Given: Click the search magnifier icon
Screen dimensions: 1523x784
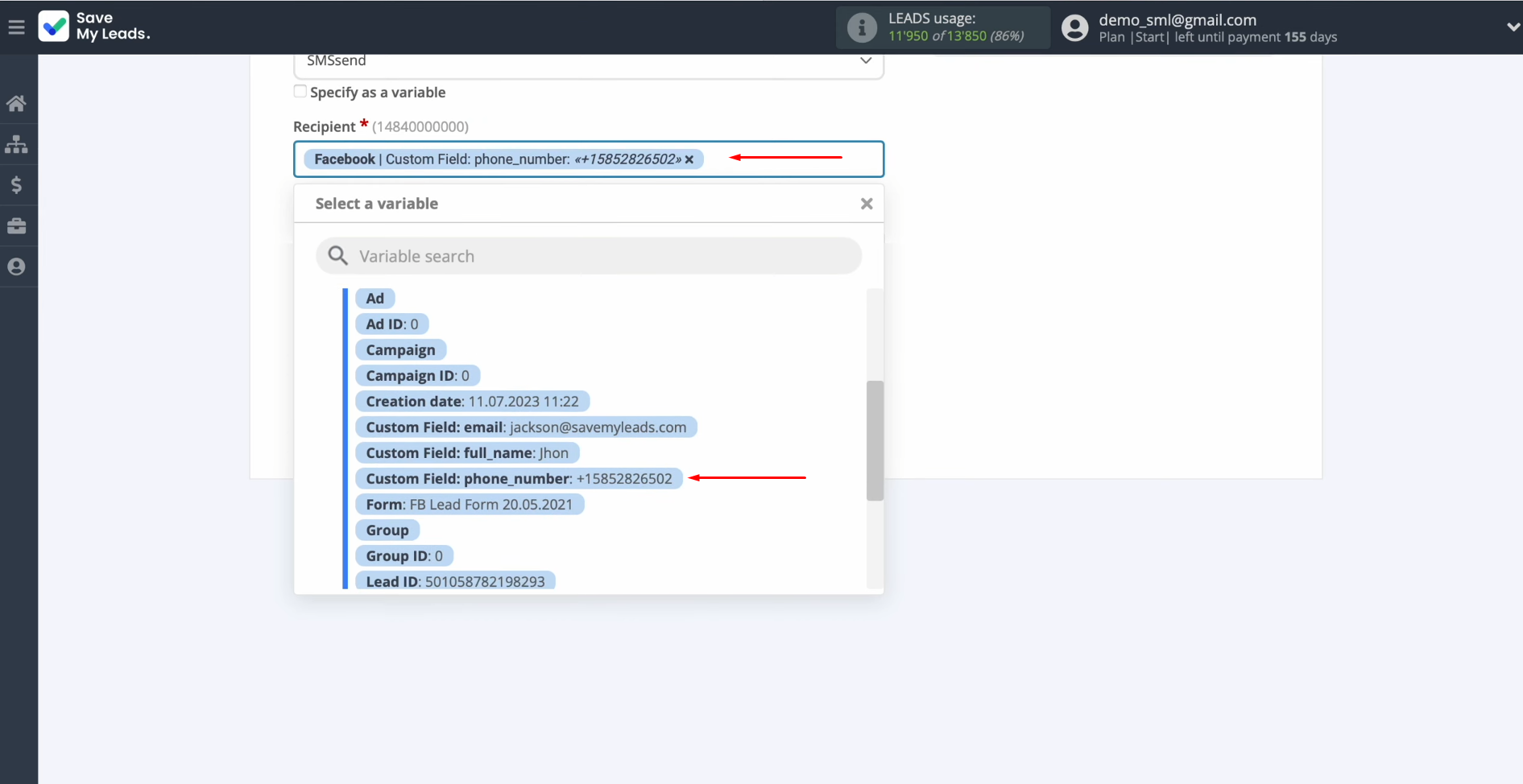Looking at the screenshot, I should (338, 256).
